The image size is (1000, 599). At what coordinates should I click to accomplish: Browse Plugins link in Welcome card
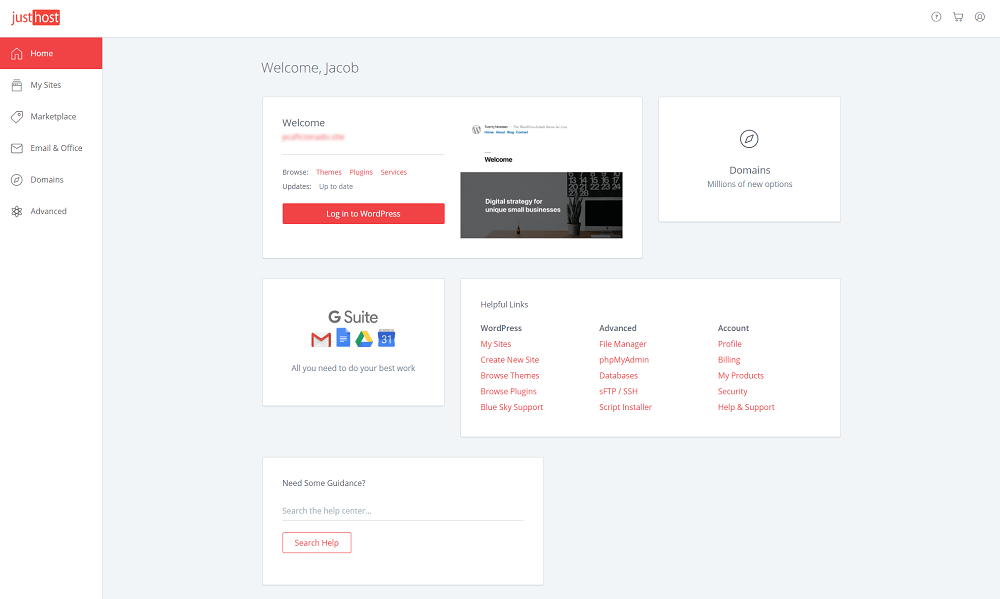coord(361,172)
